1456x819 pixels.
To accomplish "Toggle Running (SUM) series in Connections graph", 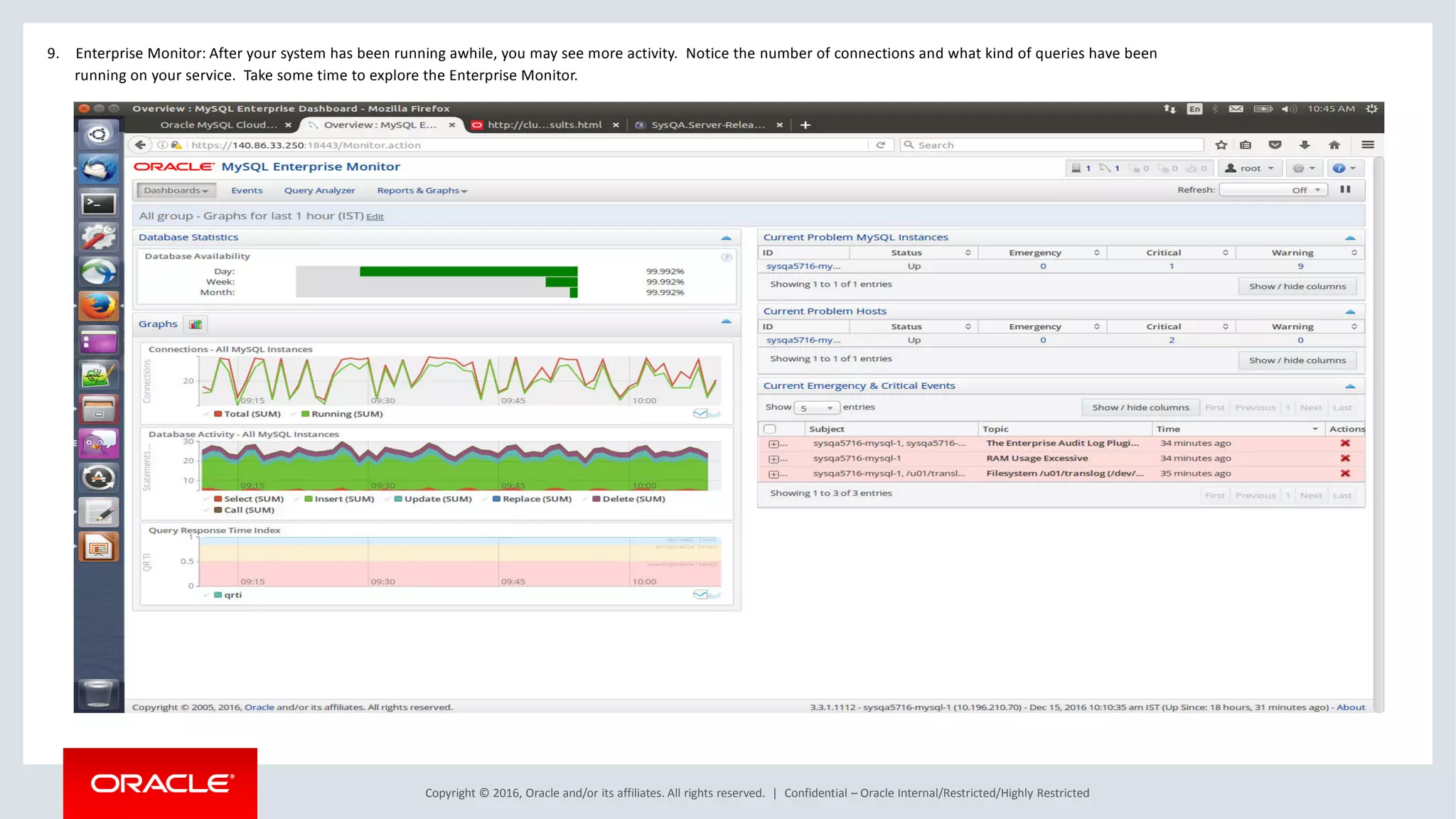I will coord(342,414).
